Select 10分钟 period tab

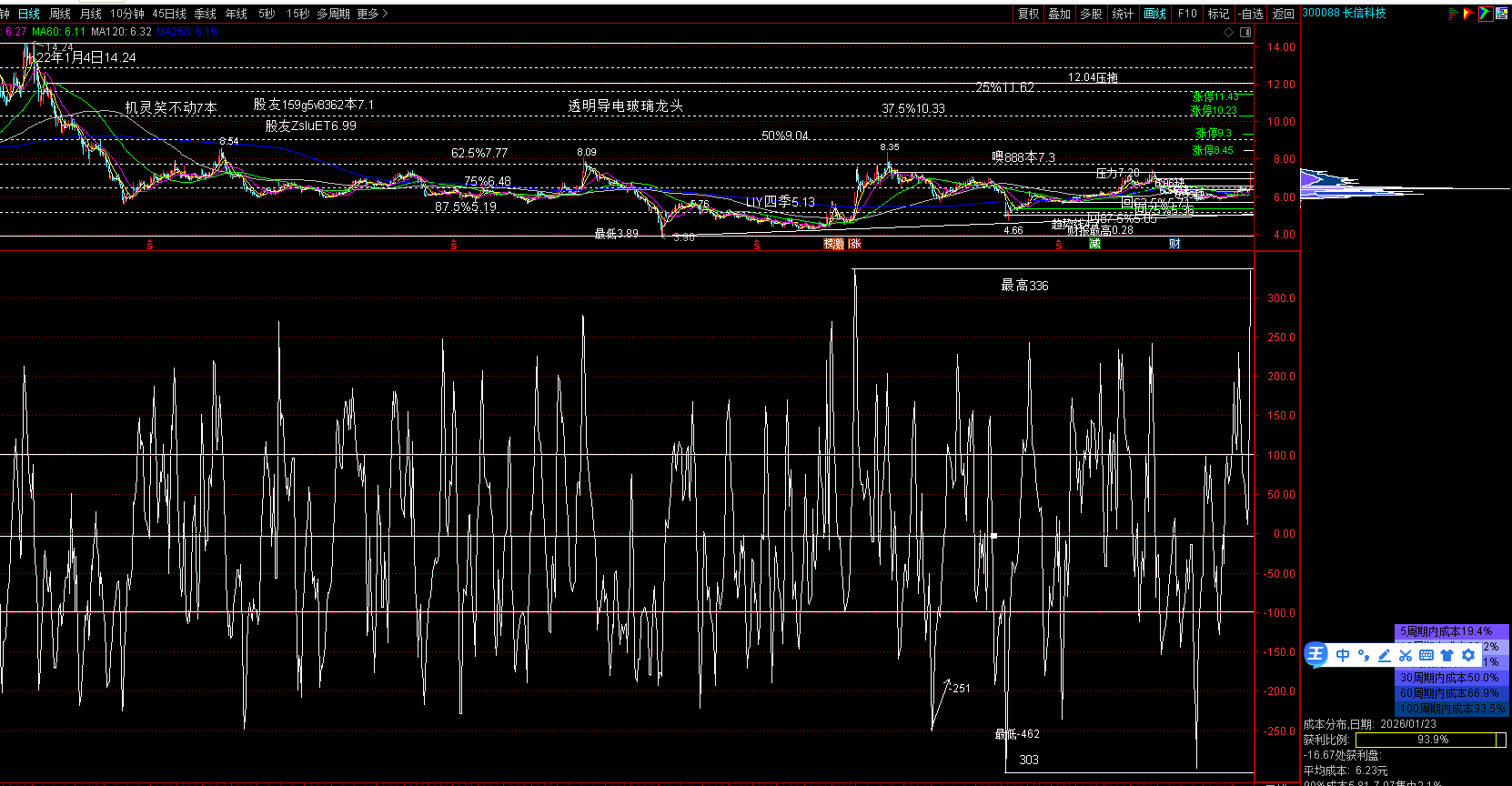(x=127, y=14)
